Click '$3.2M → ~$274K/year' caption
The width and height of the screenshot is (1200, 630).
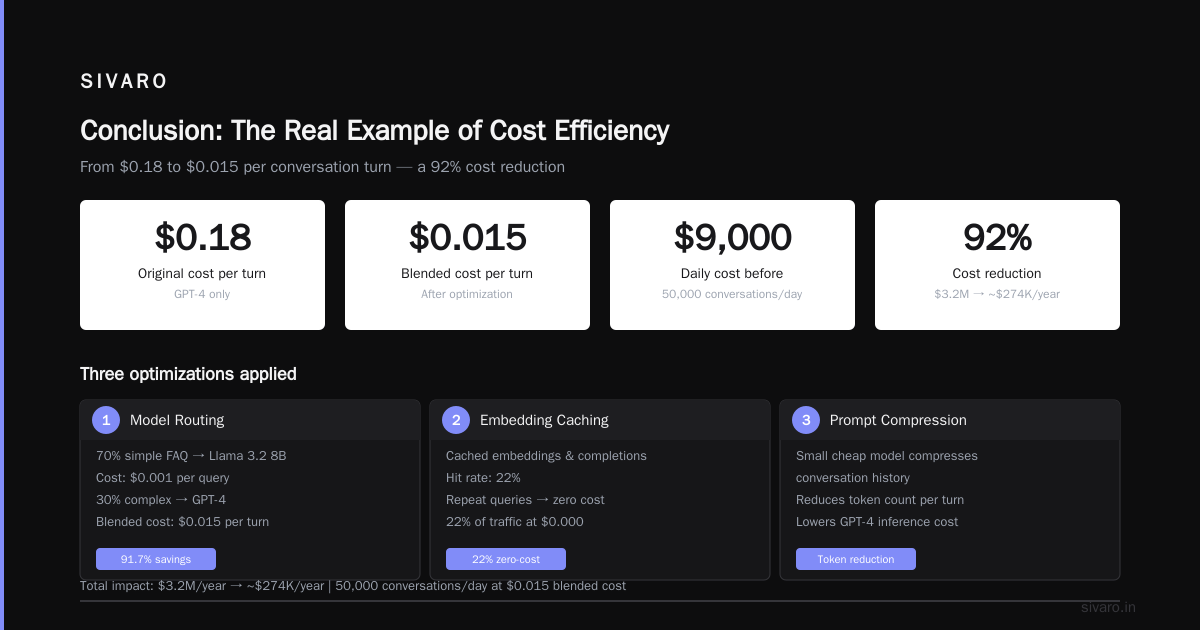(997, 294)
